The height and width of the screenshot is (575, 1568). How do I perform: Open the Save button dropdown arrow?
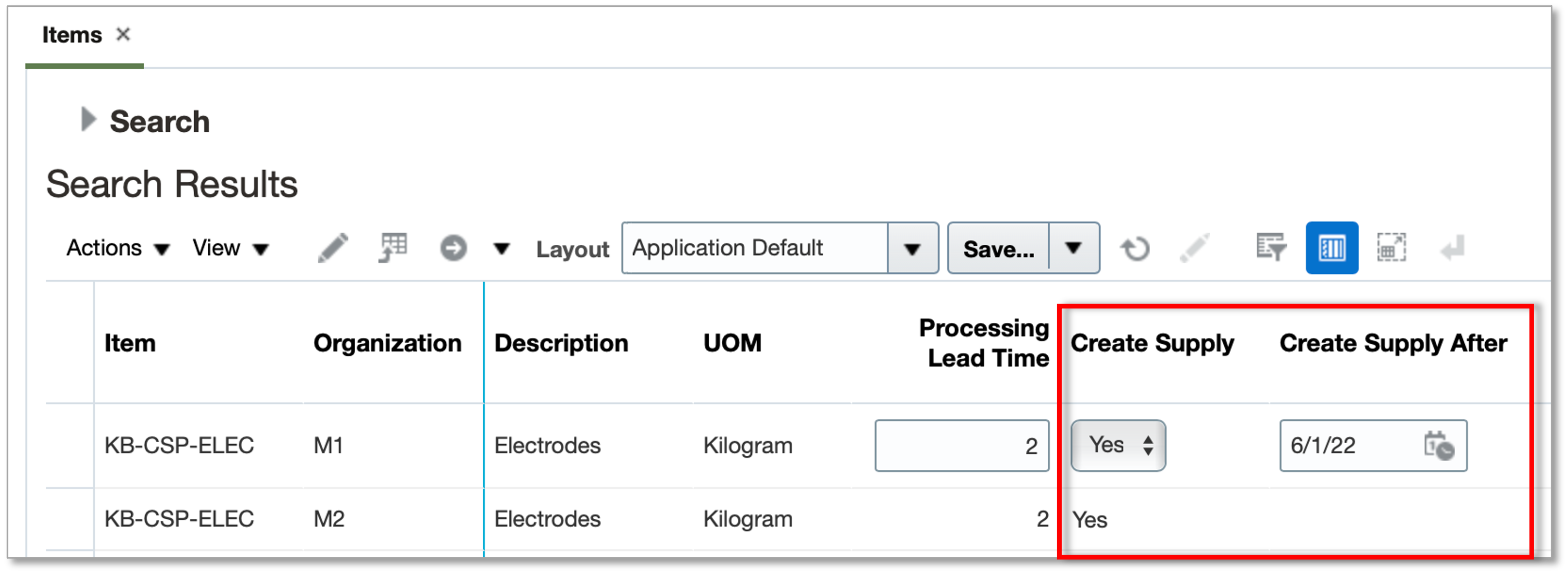click(x=1073, y=248)
